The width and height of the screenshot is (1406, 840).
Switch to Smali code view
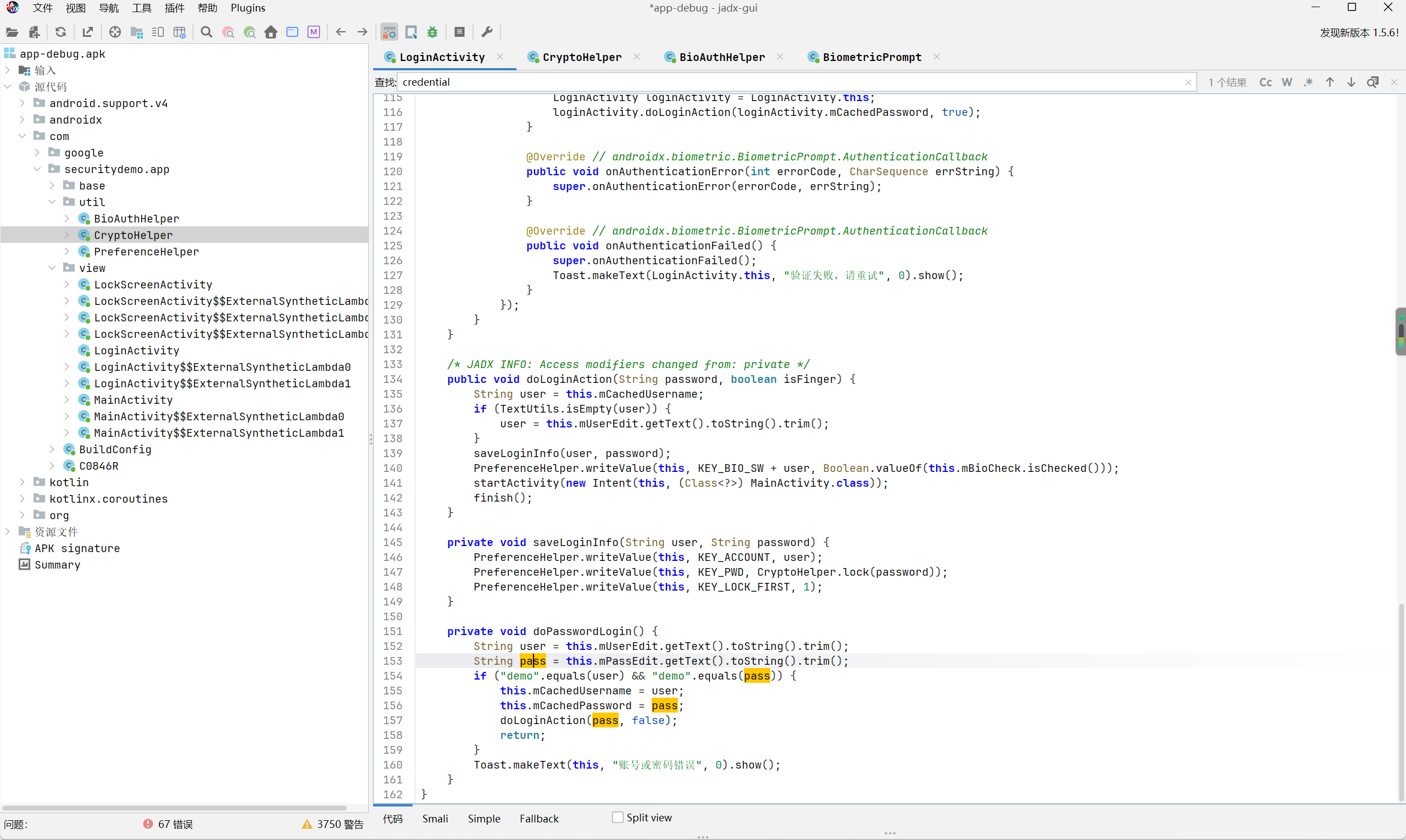pyautogui.click(x=435, y=819)
